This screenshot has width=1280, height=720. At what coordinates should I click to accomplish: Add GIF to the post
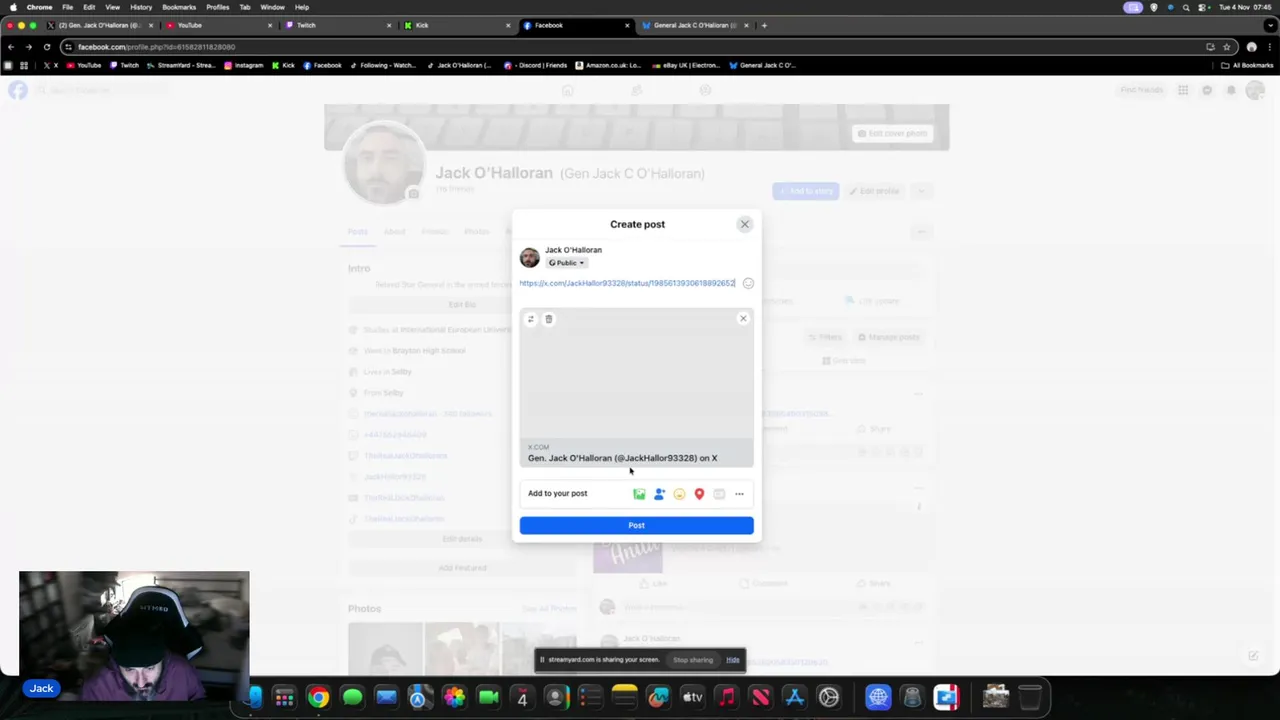coord(719,494)
